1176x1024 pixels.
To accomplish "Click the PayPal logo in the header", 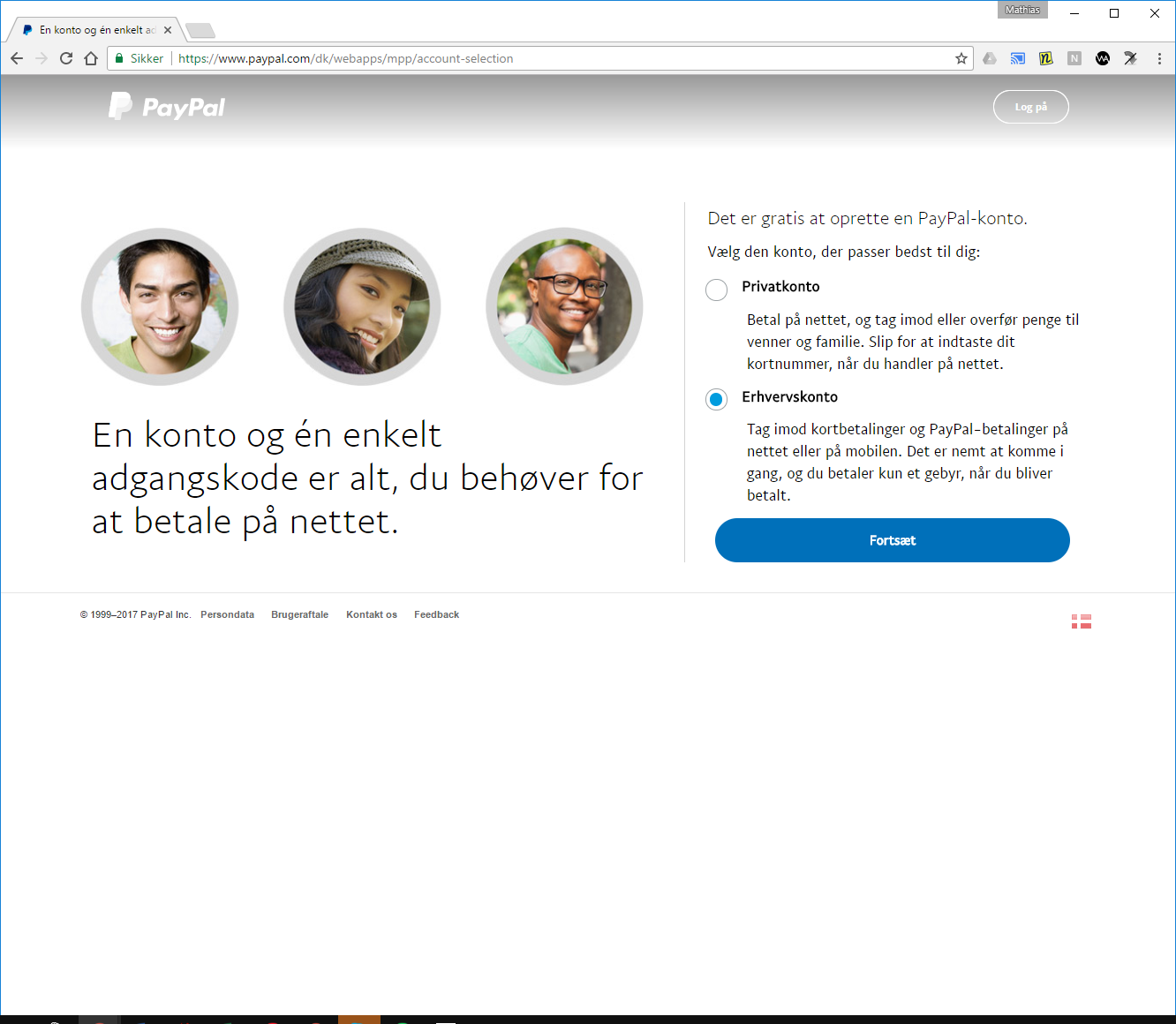I will [x=166, y=106].
